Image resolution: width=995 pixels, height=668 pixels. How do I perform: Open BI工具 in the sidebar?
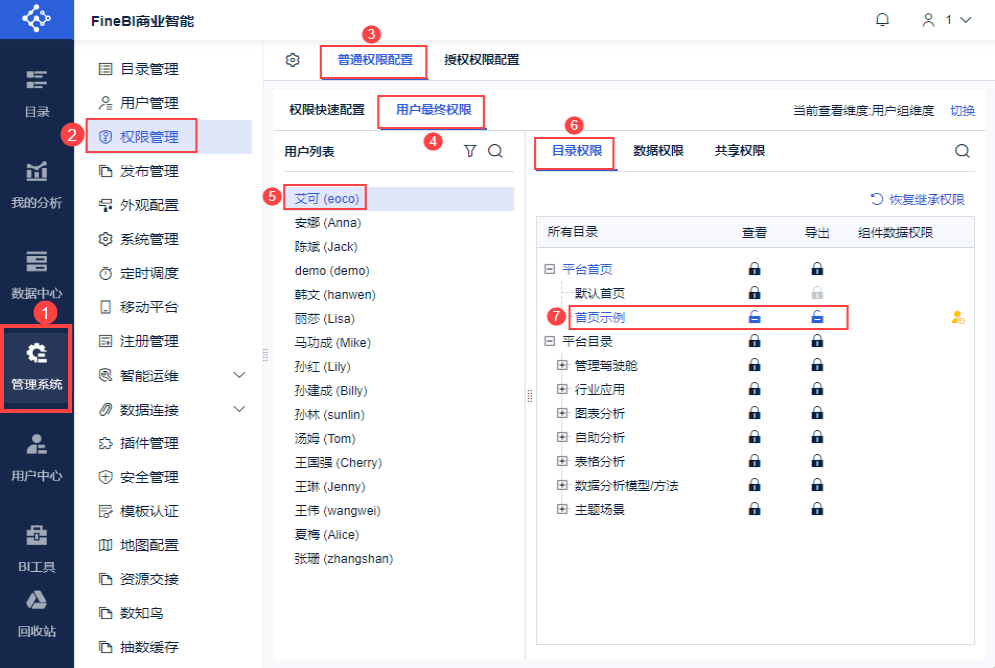(37, 549)
